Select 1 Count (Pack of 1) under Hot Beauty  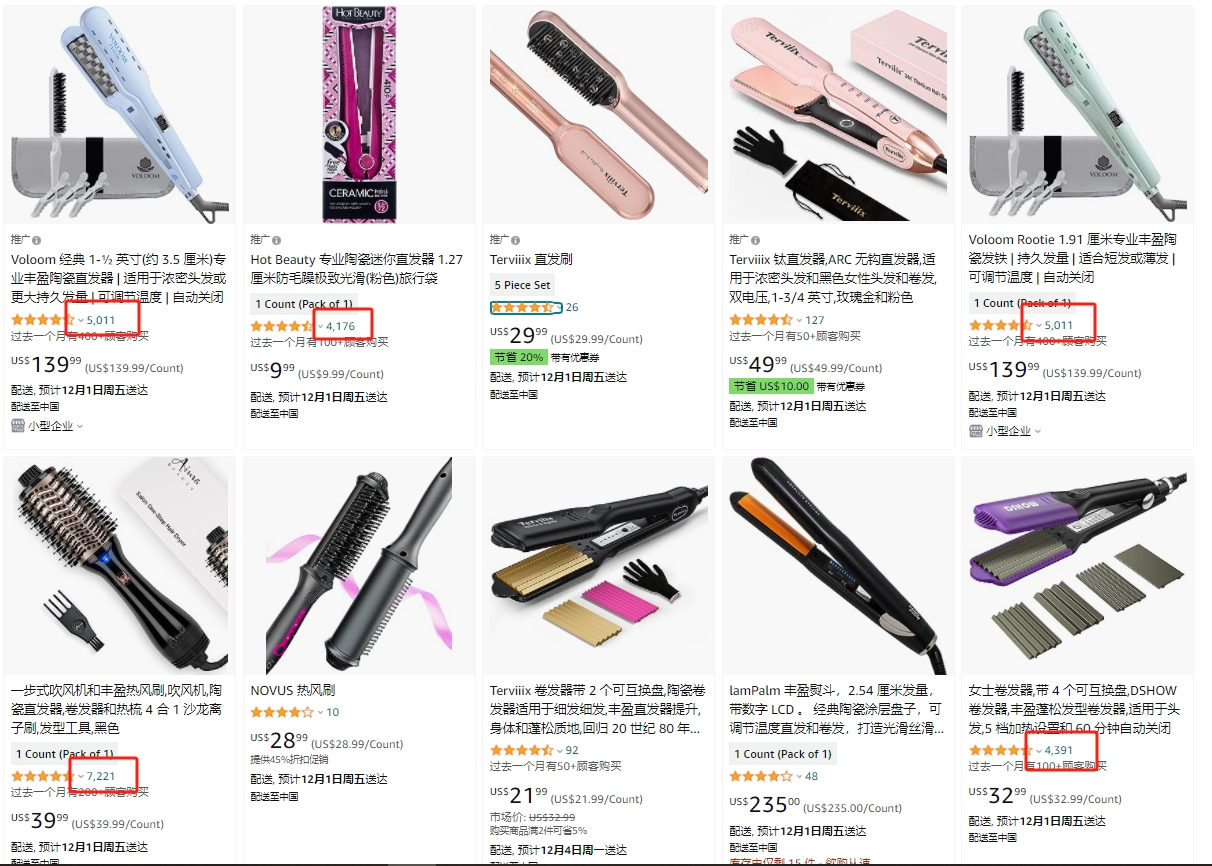point(302,304)
